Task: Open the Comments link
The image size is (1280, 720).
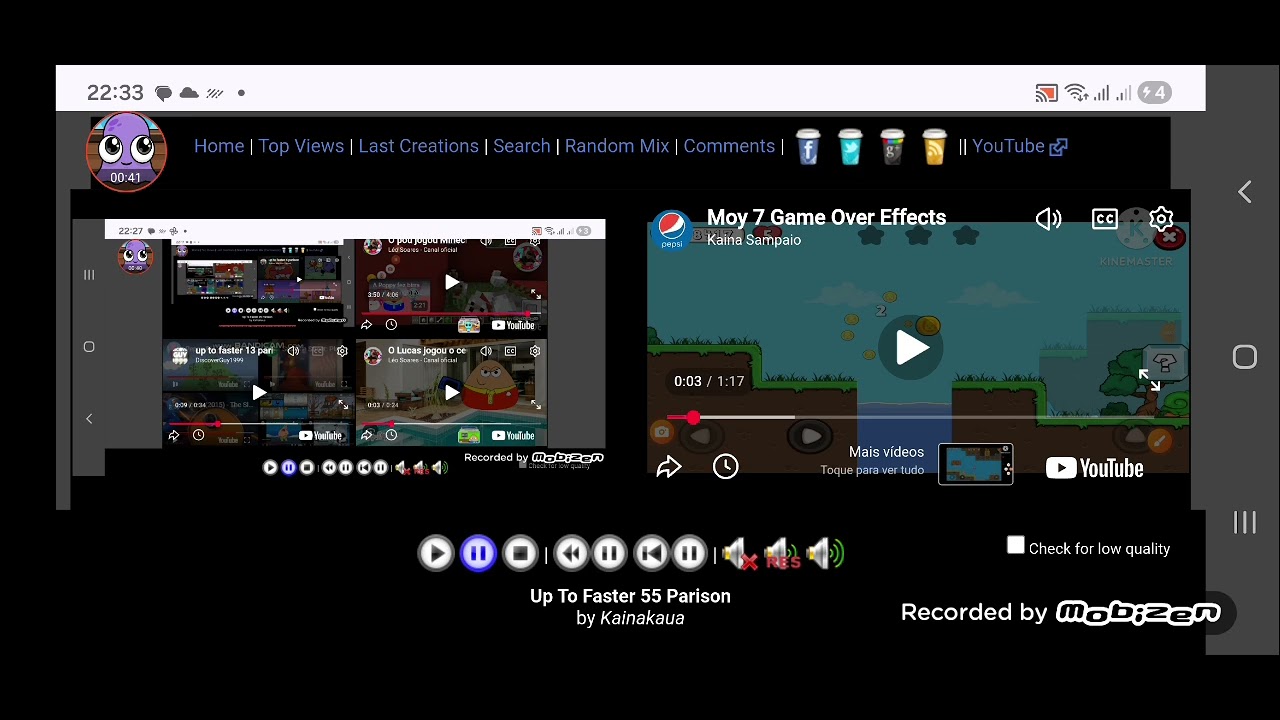Action: pyautogui.click(x=729, y=146)
